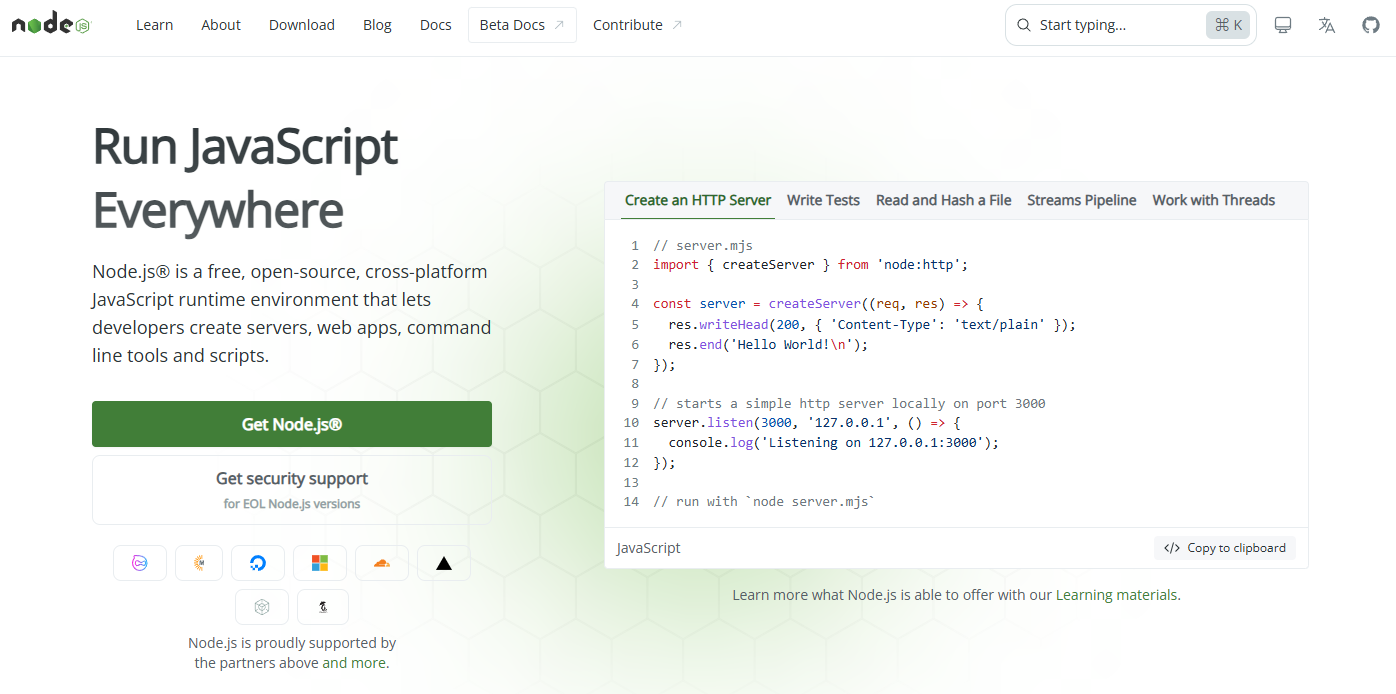Open the Contribute external link

pyautogui.click(x=638, y=25)
